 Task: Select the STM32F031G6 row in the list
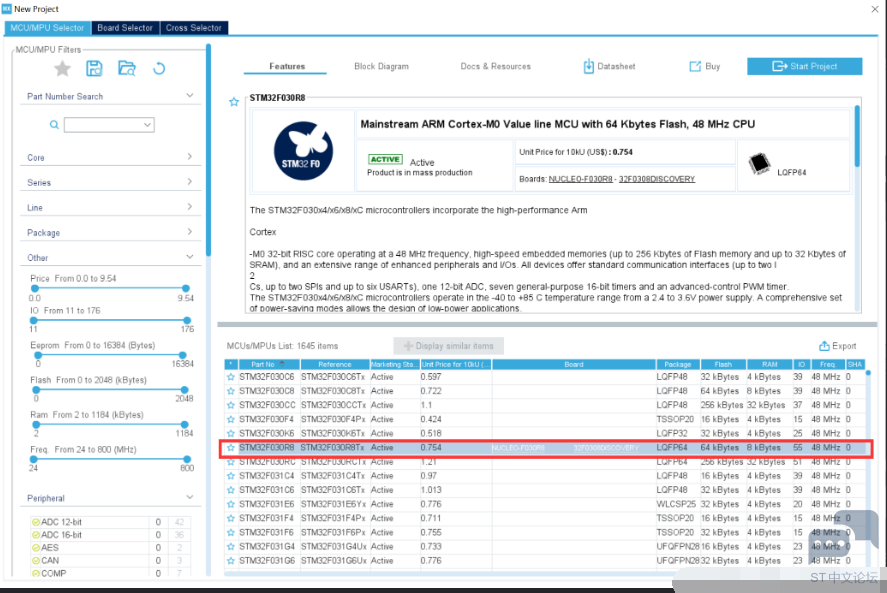click(x=546, y=561)
